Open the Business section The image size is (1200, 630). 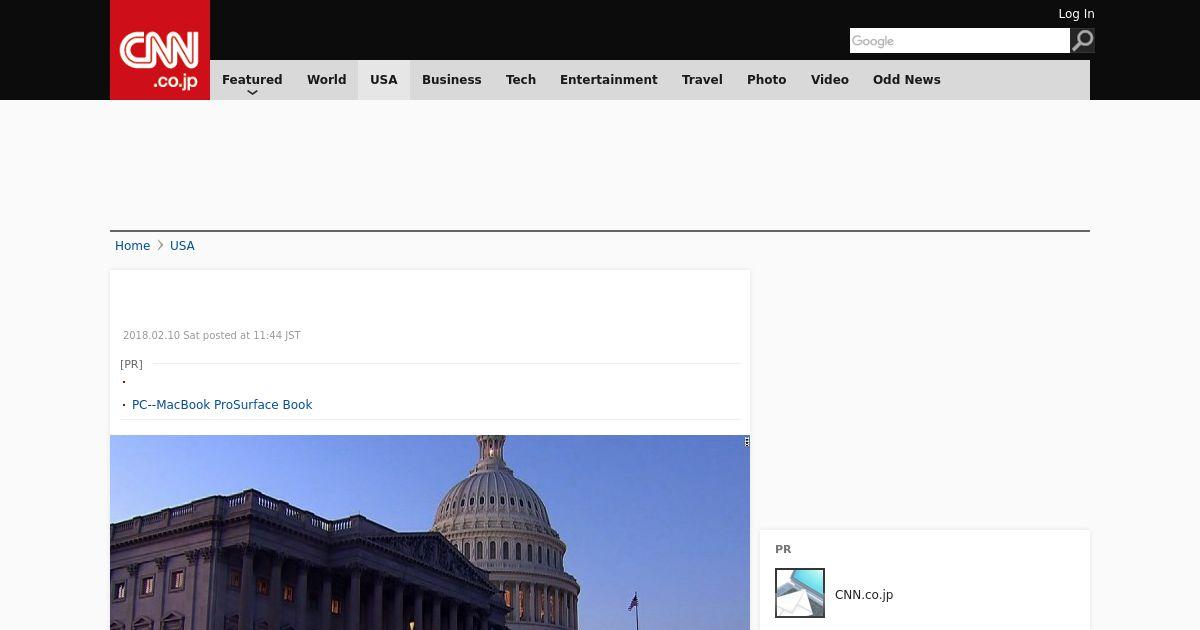[x=452, y=80]
